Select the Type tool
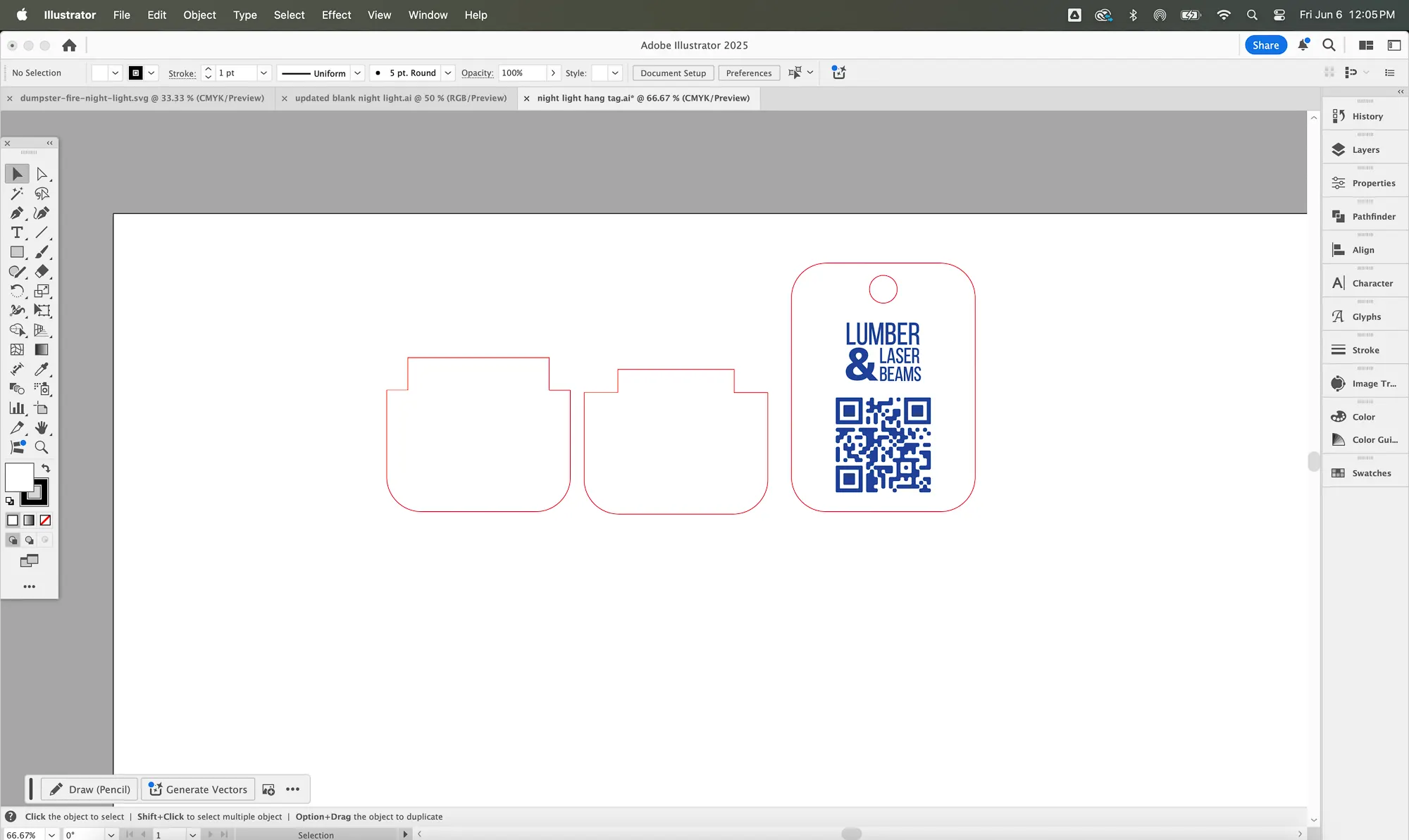 click(x=17, y=232)
